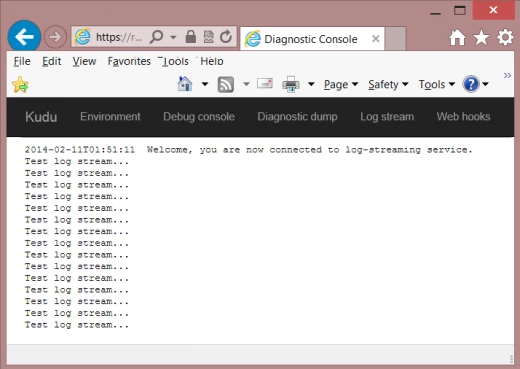Expand command bar overflow chevron

point(507,76)
